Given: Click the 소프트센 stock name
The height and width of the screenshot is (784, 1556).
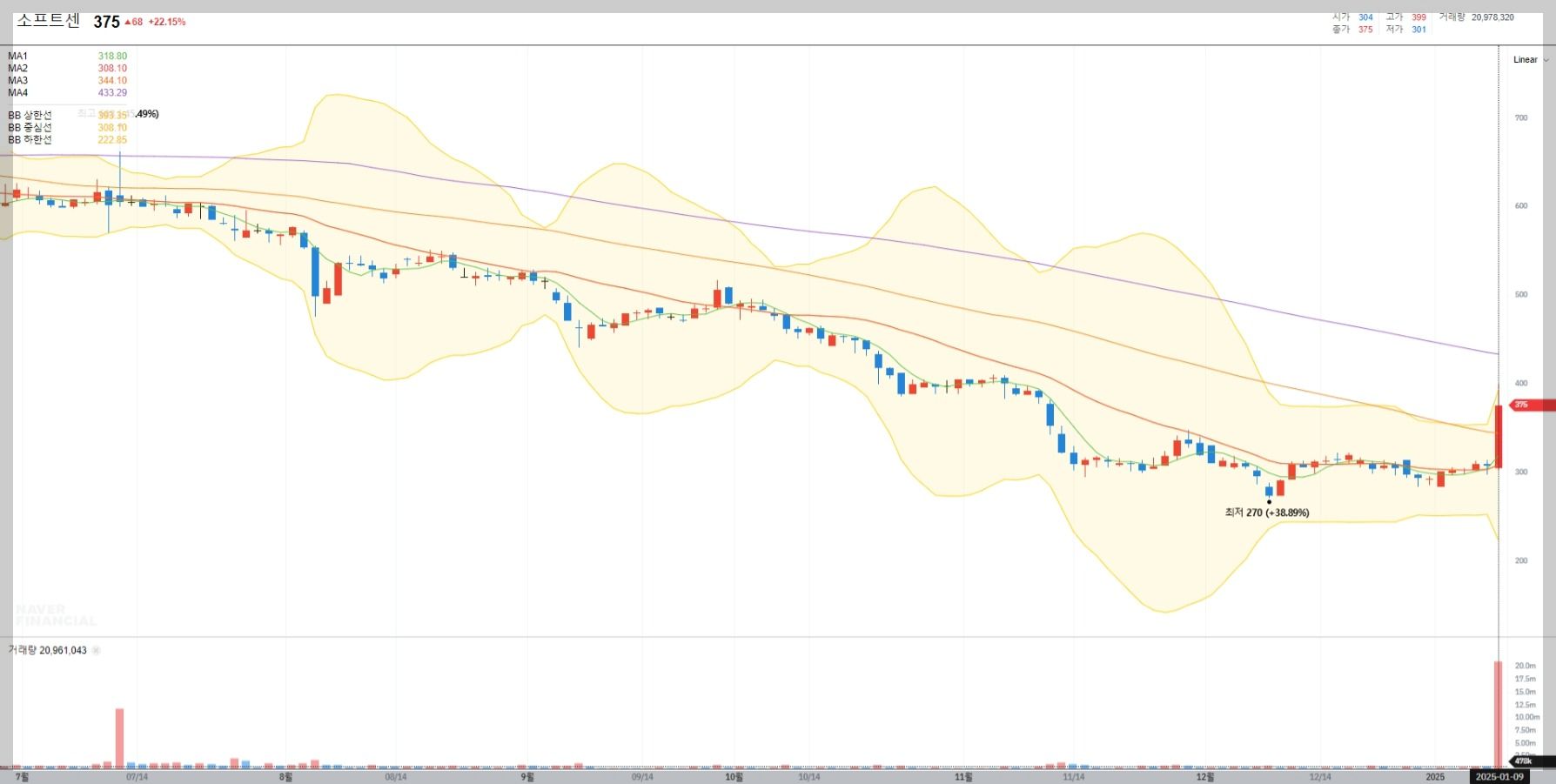Looking at the screenshot, I should point(48,21).
